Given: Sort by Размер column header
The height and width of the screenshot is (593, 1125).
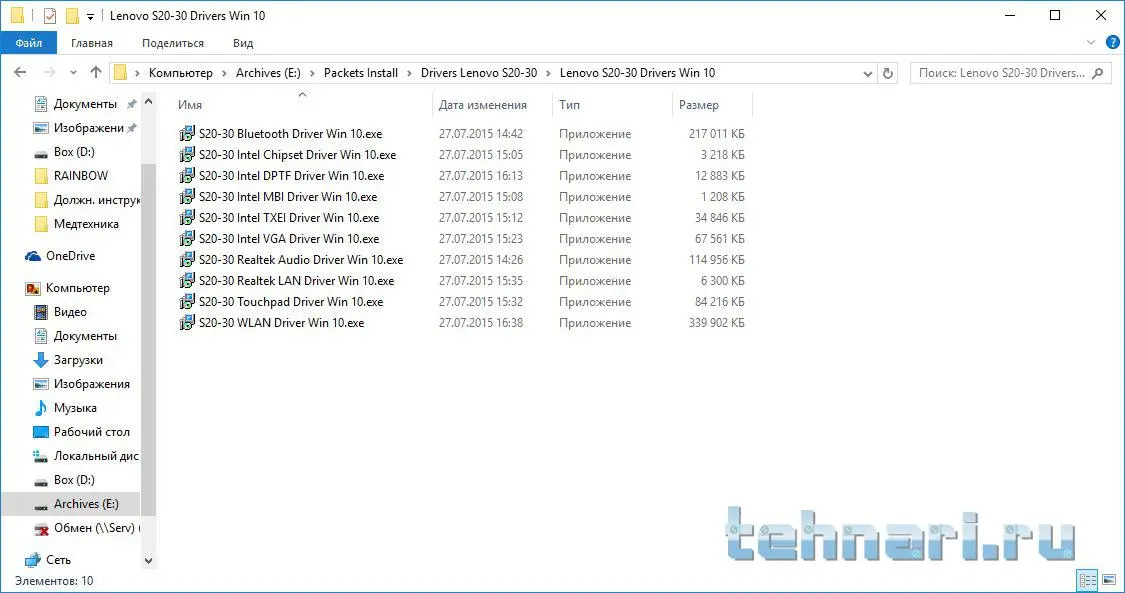Looking at the screenshot, I should point(712,105).
